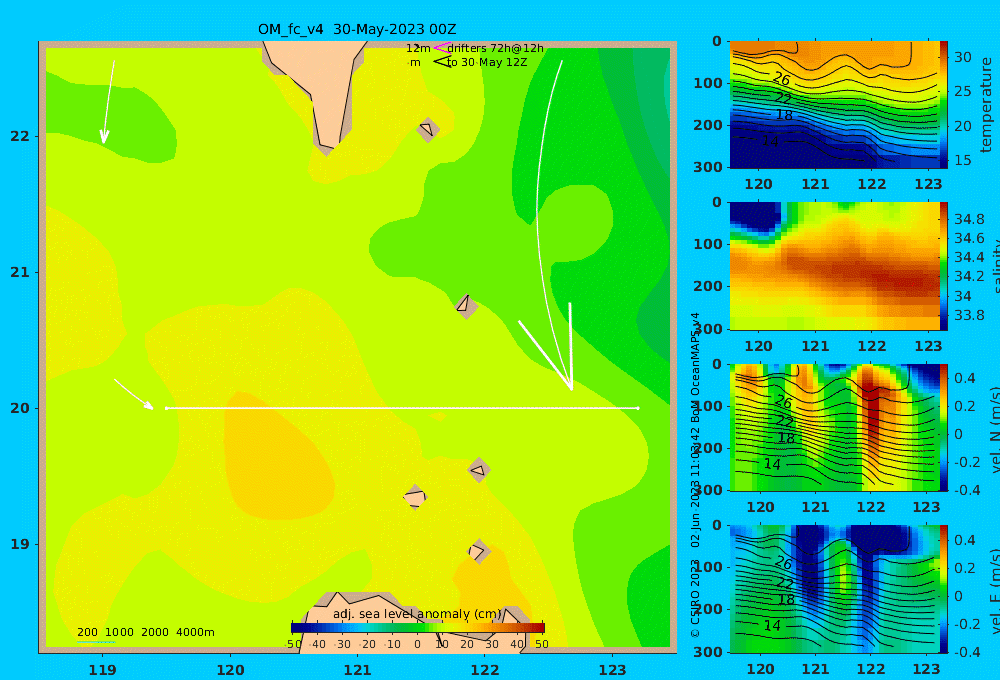Click the latitude tick label 19 on main map
The height and width of the screenshot is (680, 1000).
[x=20, y=544]
